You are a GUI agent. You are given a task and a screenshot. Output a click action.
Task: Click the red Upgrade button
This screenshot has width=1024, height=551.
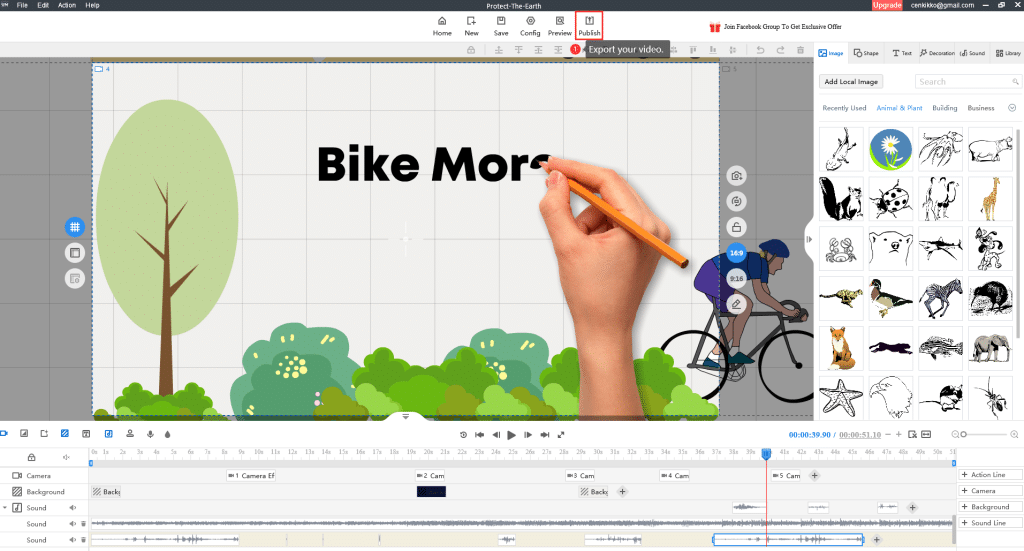tap(886, 5)
